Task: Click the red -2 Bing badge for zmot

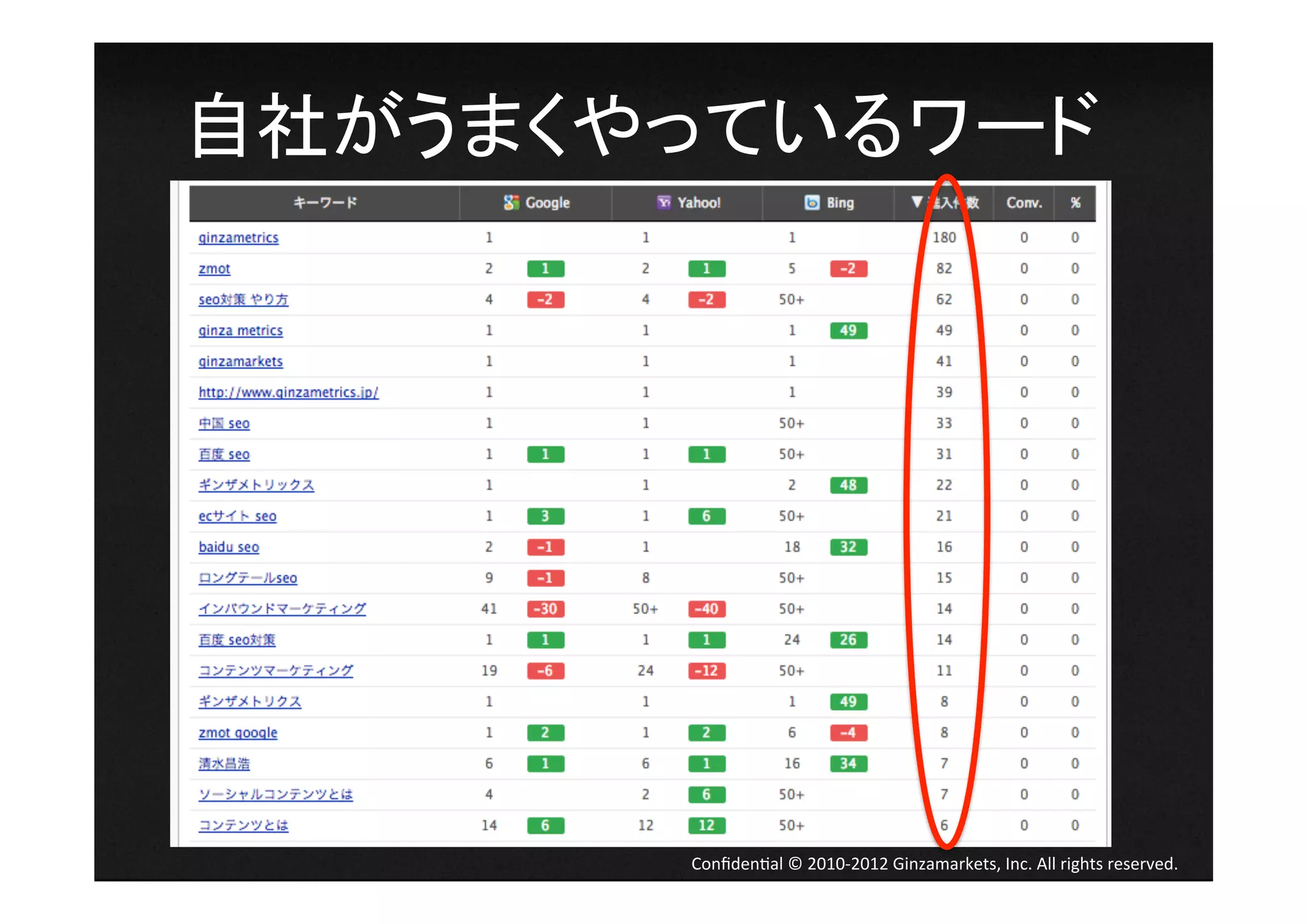Action: [848, 269]
